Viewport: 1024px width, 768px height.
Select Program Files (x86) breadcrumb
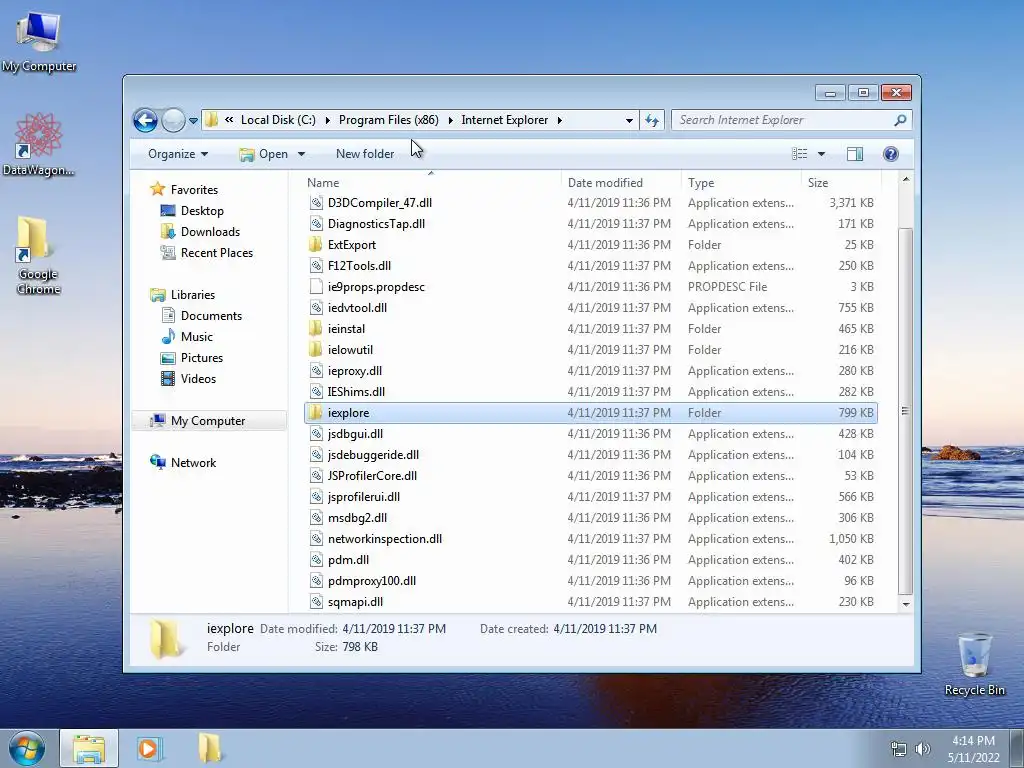[x=389, y=120]
